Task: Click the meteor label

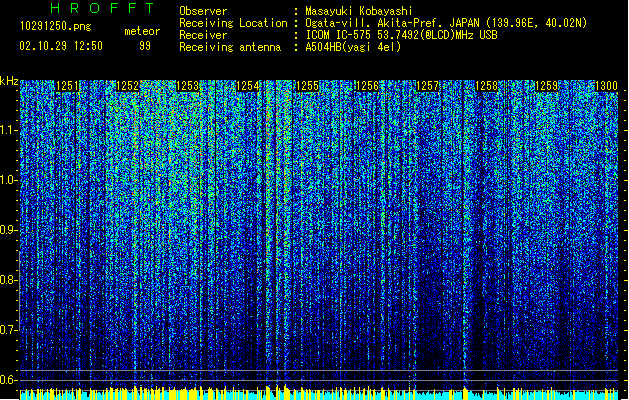Action: tap(142, 31)
